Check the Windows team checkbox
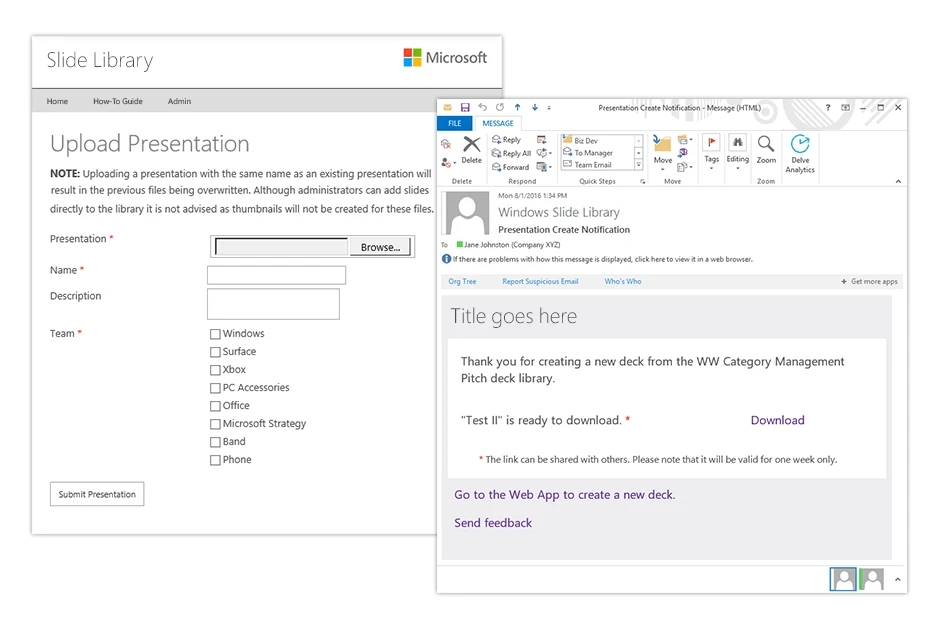Screen dimensions: 939x626 215,334
